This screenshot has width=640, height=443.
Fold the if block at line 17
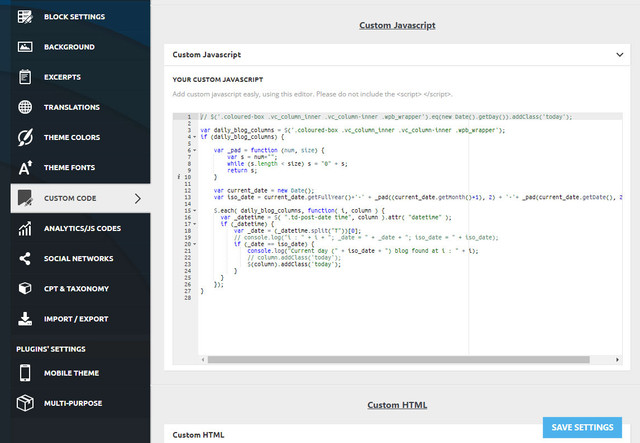click(195, 224)
